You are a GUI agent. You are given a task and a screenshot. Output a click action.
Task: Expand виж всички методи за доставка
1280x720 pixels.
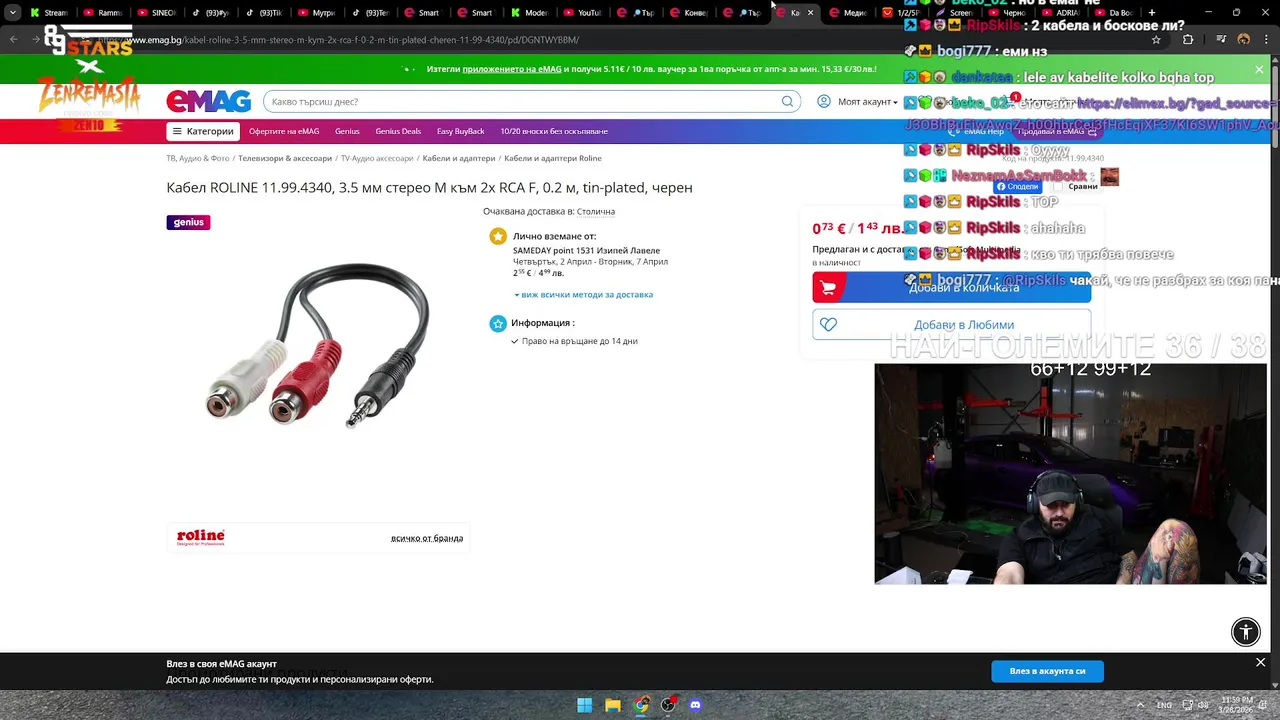pos(584,294)
